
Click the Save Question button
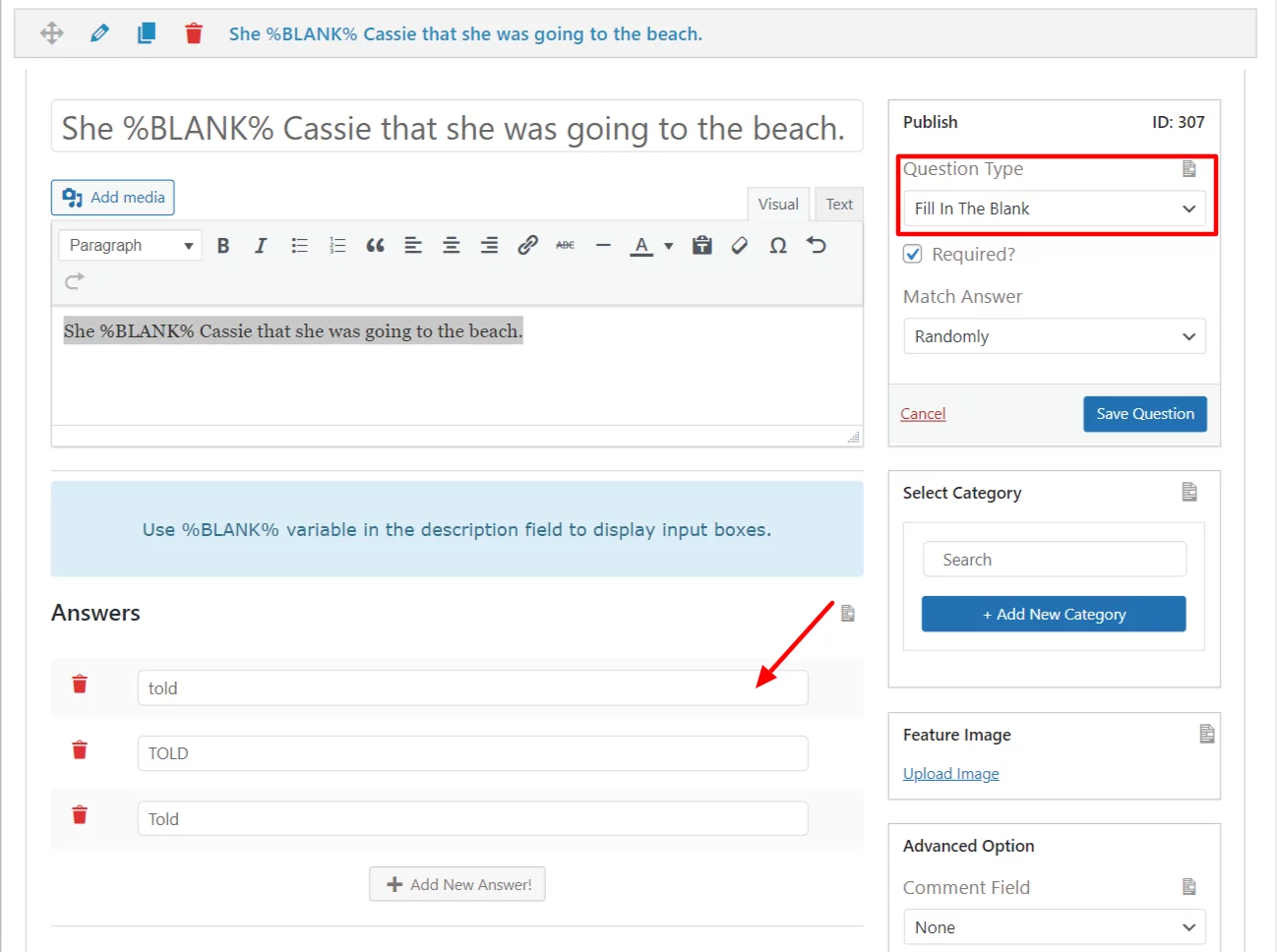(1145, 414)
